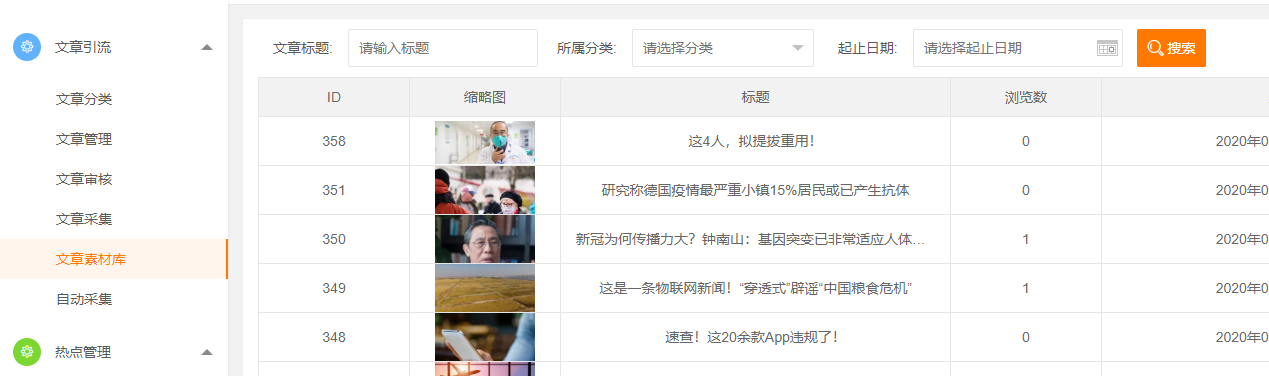Collapse the 热点管理 menu arrow
Image resolution: width=1269 pixels, height=376 pixels.
pyautogui.click(x=206, y=352)
